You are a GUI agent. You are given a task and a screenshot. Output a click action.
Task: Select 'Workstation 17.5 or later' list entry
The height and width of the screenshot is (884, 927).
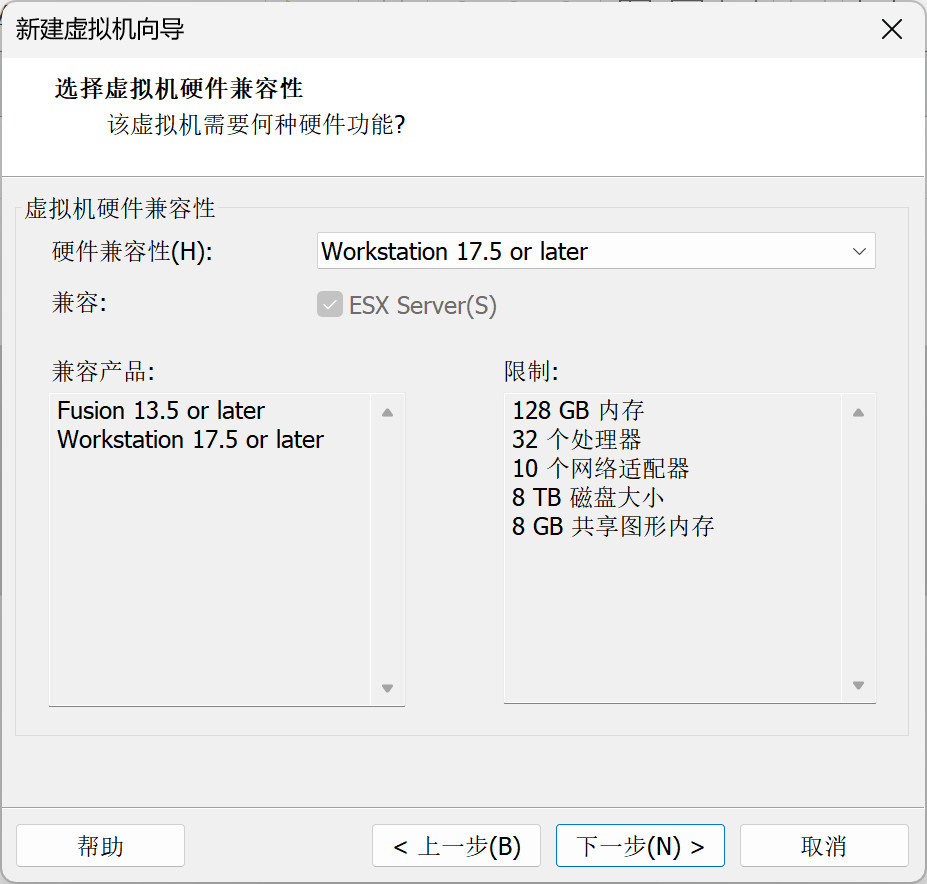coord(190,439)
